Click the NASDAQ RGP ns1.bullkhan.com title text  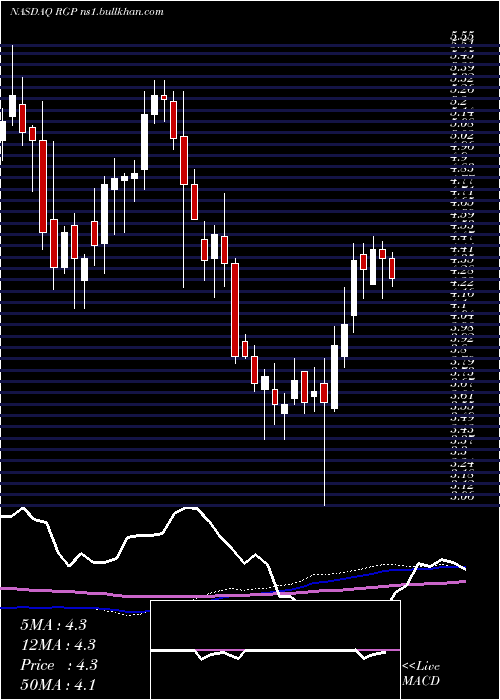tap(86, 12)
